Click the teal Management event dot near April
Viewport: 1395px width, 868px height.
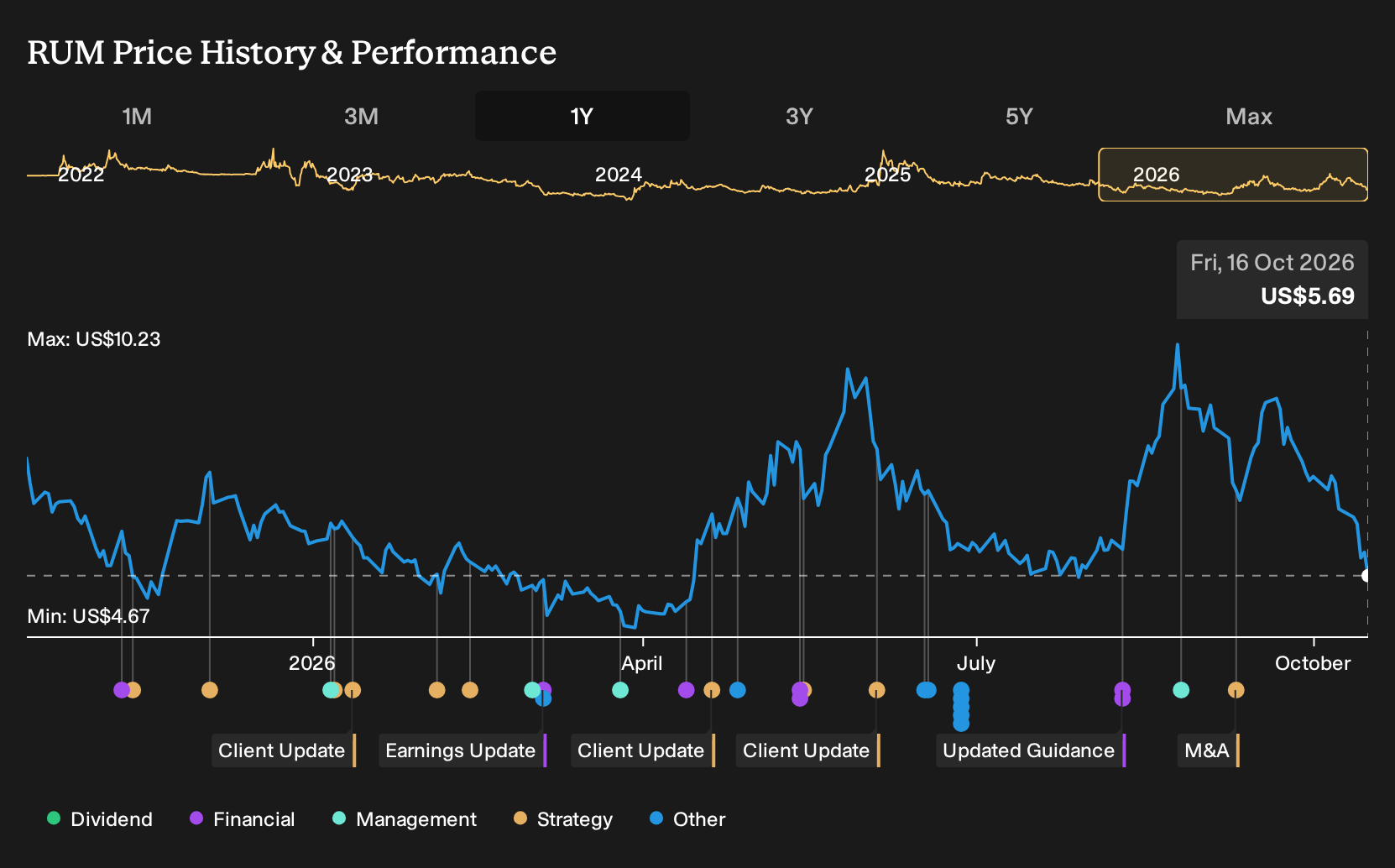click(x=620, y=690)
